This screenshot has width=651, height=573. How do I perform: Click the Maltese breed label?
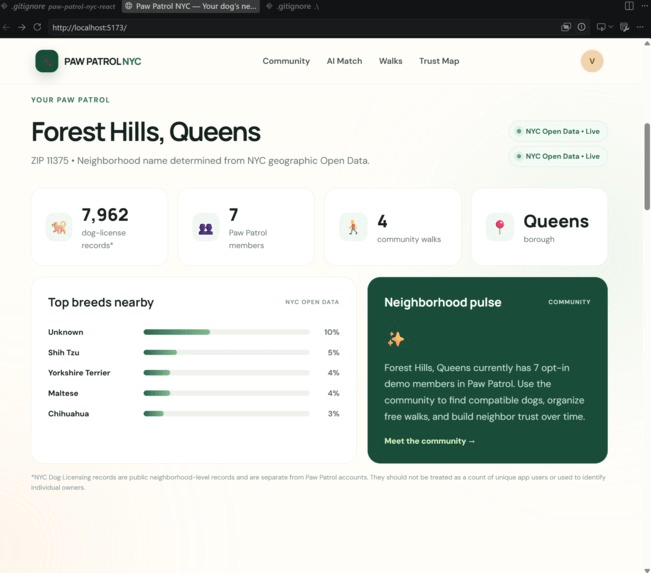tap(63, 393)
